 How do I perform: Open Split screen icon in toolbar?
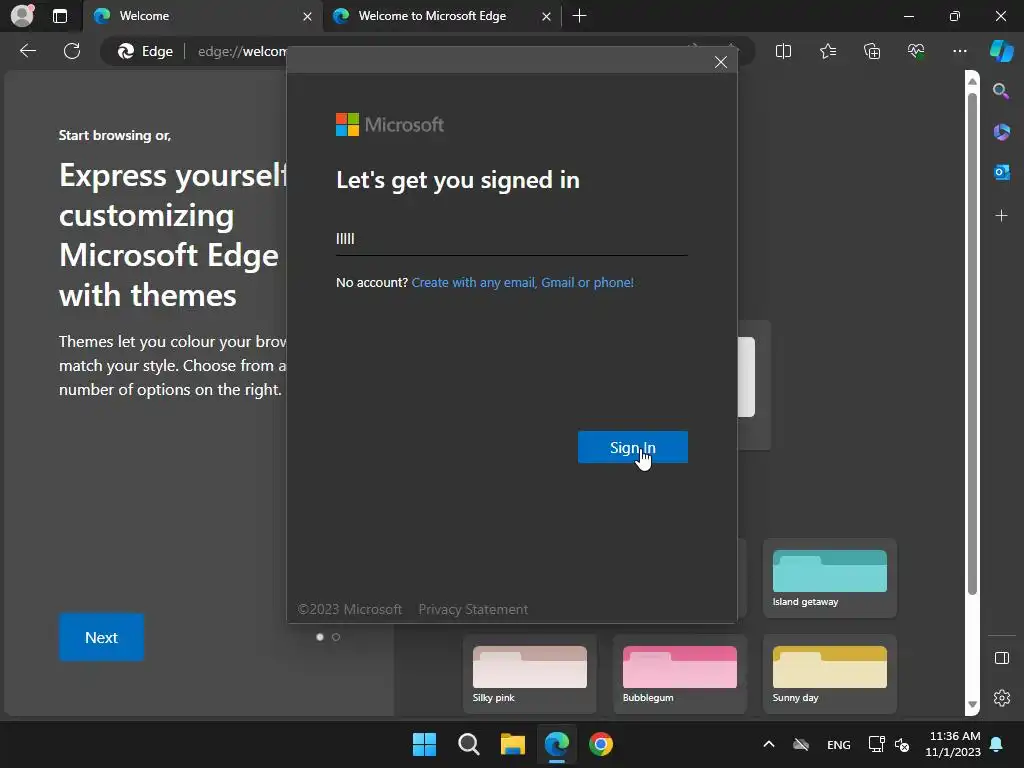[x=783, y=51]
